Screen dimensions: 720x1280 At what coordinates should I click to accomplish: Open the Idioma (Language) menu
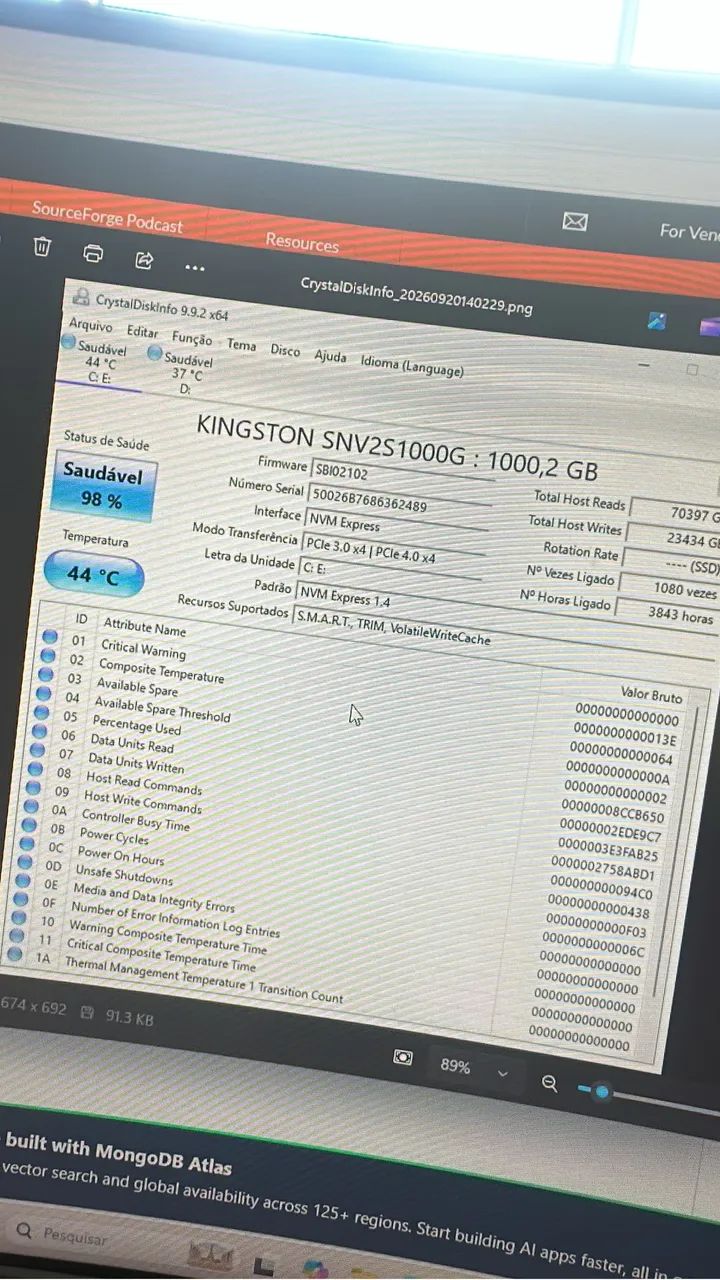coord(412,366)
